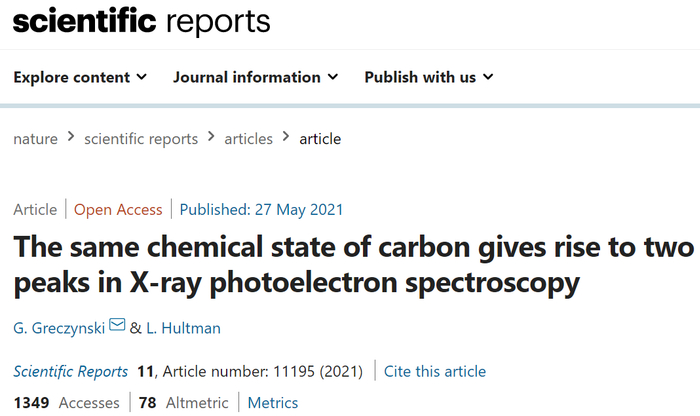Open the Journal information menu
Image resolution: width=700 pixels, height=416 pixels.
pyautogui.click(x=246, y=77)
